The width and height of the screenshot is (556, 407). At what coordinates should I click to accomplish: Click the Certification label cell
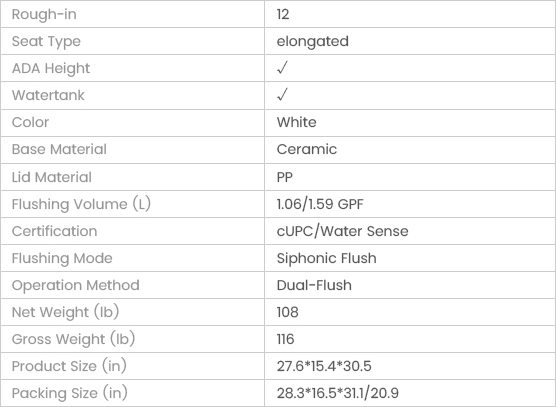pos(132,231)
